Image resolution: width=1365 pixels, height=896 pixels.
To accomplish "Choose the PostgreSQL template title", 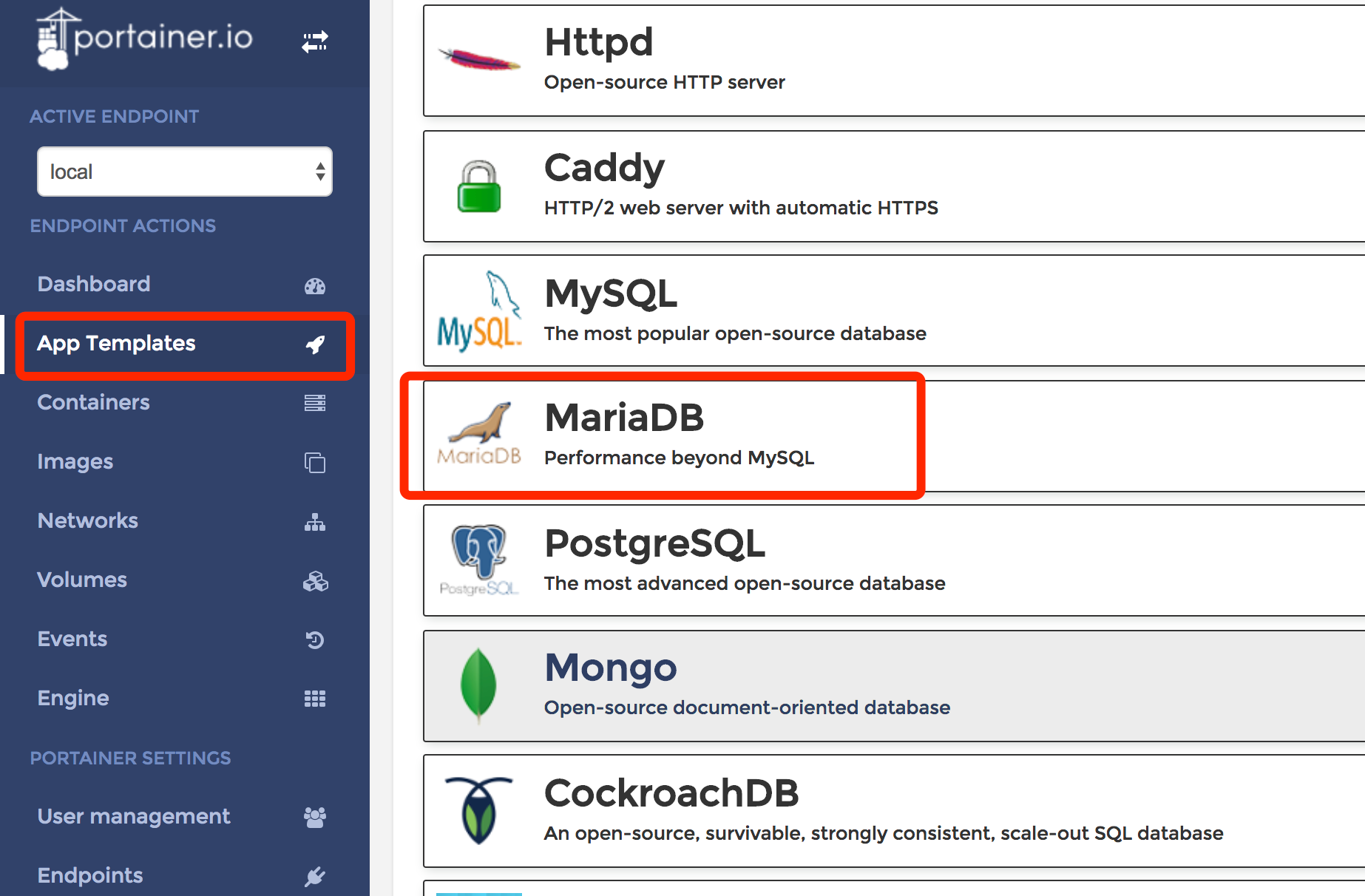I will coord(655,544).
